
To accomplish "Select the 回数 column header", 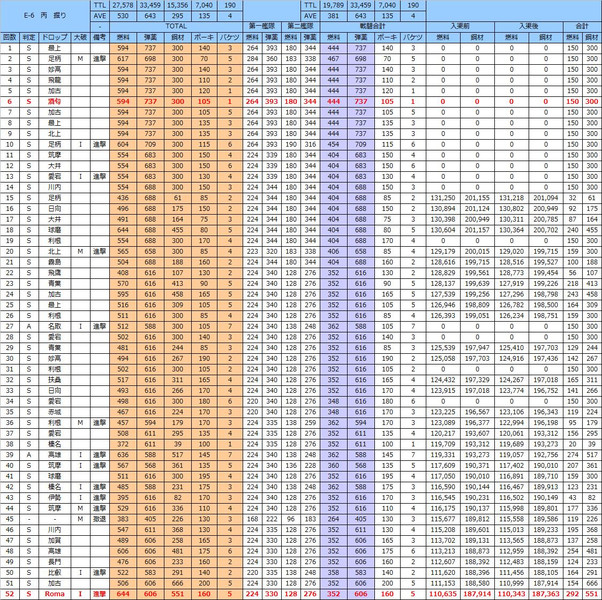I will 10,37.
